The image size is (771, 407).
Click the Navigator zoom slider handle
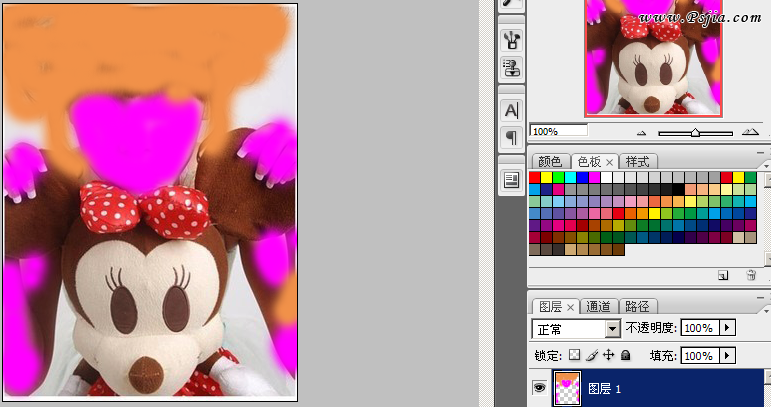point(695,133)
